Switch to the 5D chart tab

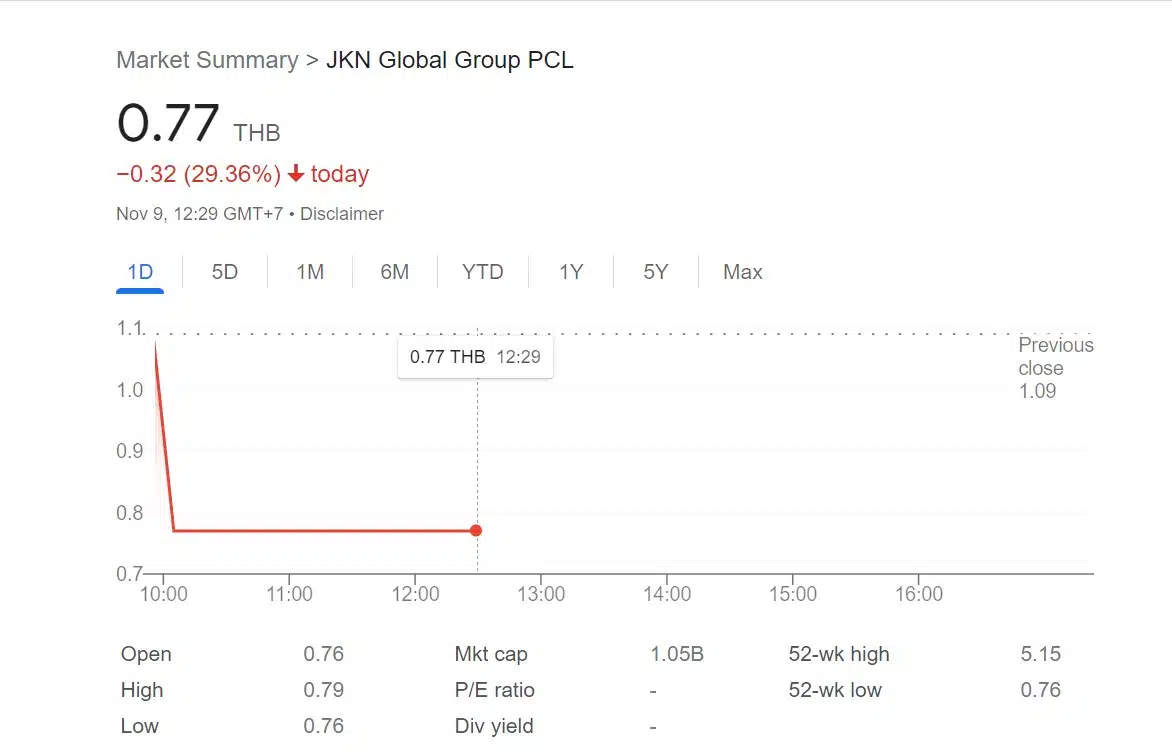pos(225,272)
